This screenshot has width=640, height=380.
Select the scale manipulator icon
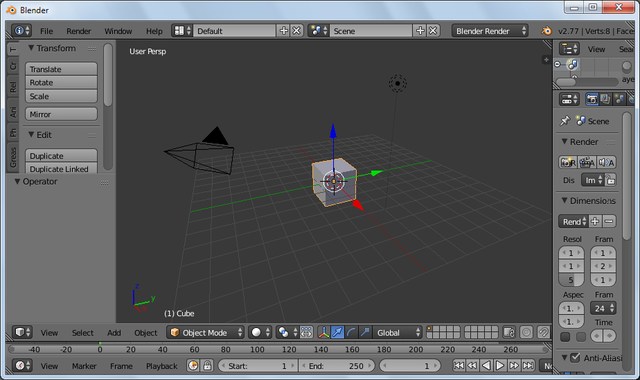point(364,332)
